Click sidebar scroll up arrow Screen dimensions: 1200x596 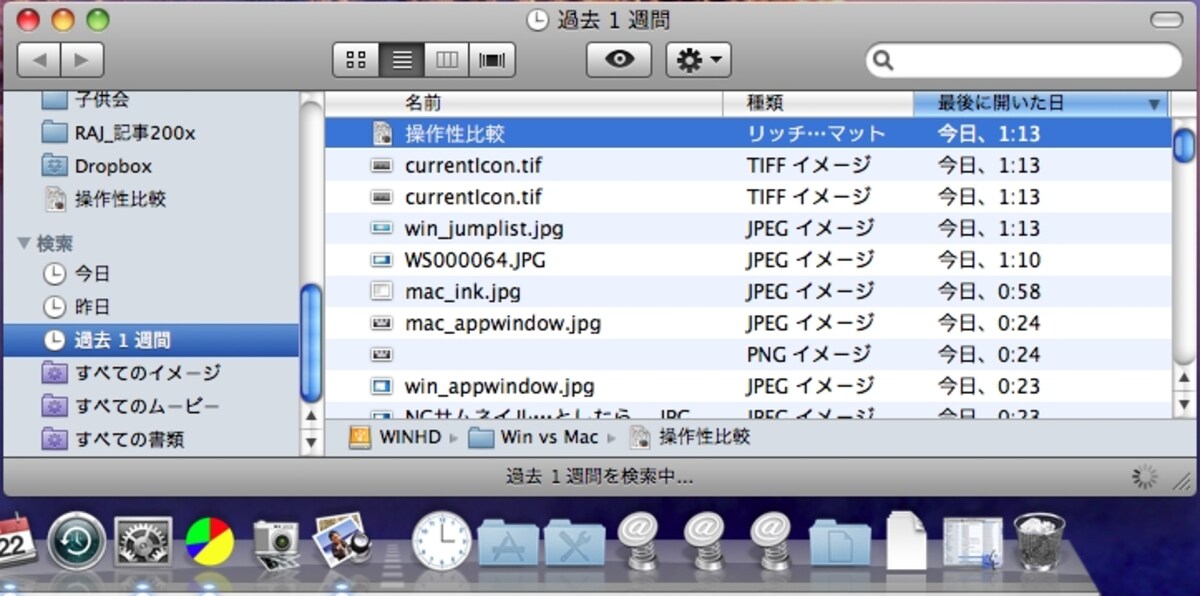click(311, 415)
